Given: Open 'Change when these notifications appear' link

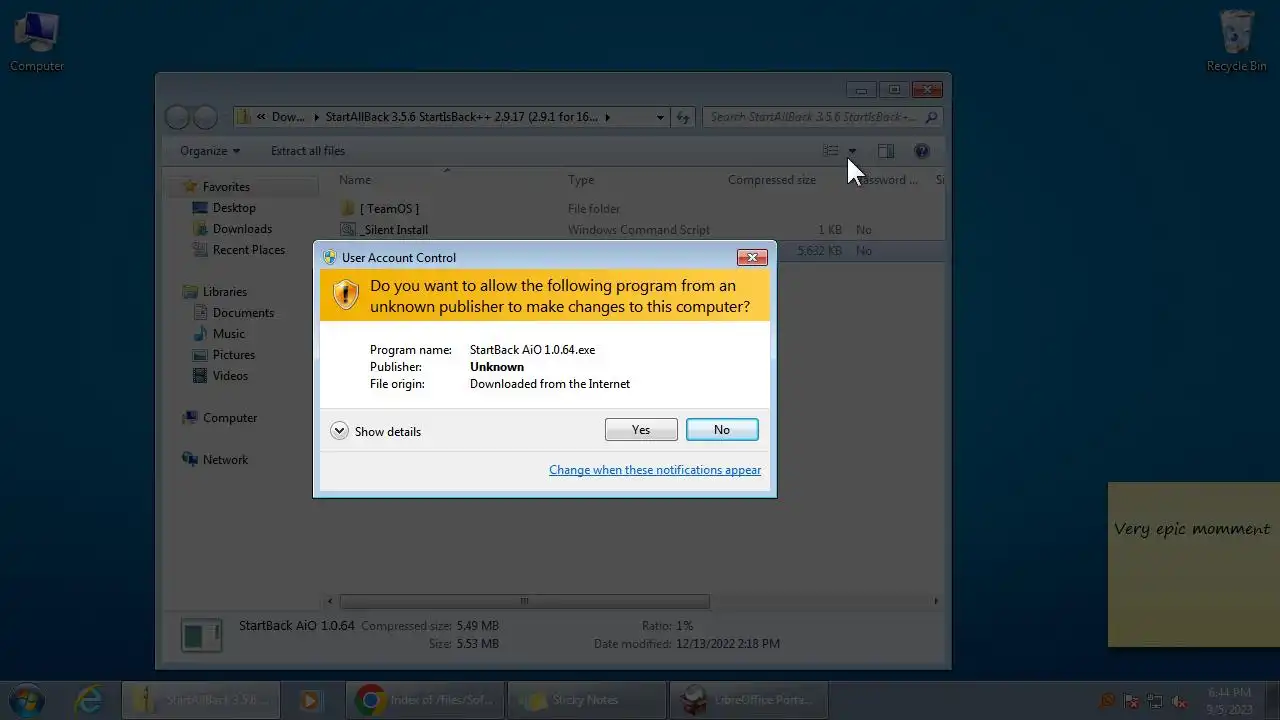Looking at the screenshot, I should pyautogui.click(x=655, y=470).
